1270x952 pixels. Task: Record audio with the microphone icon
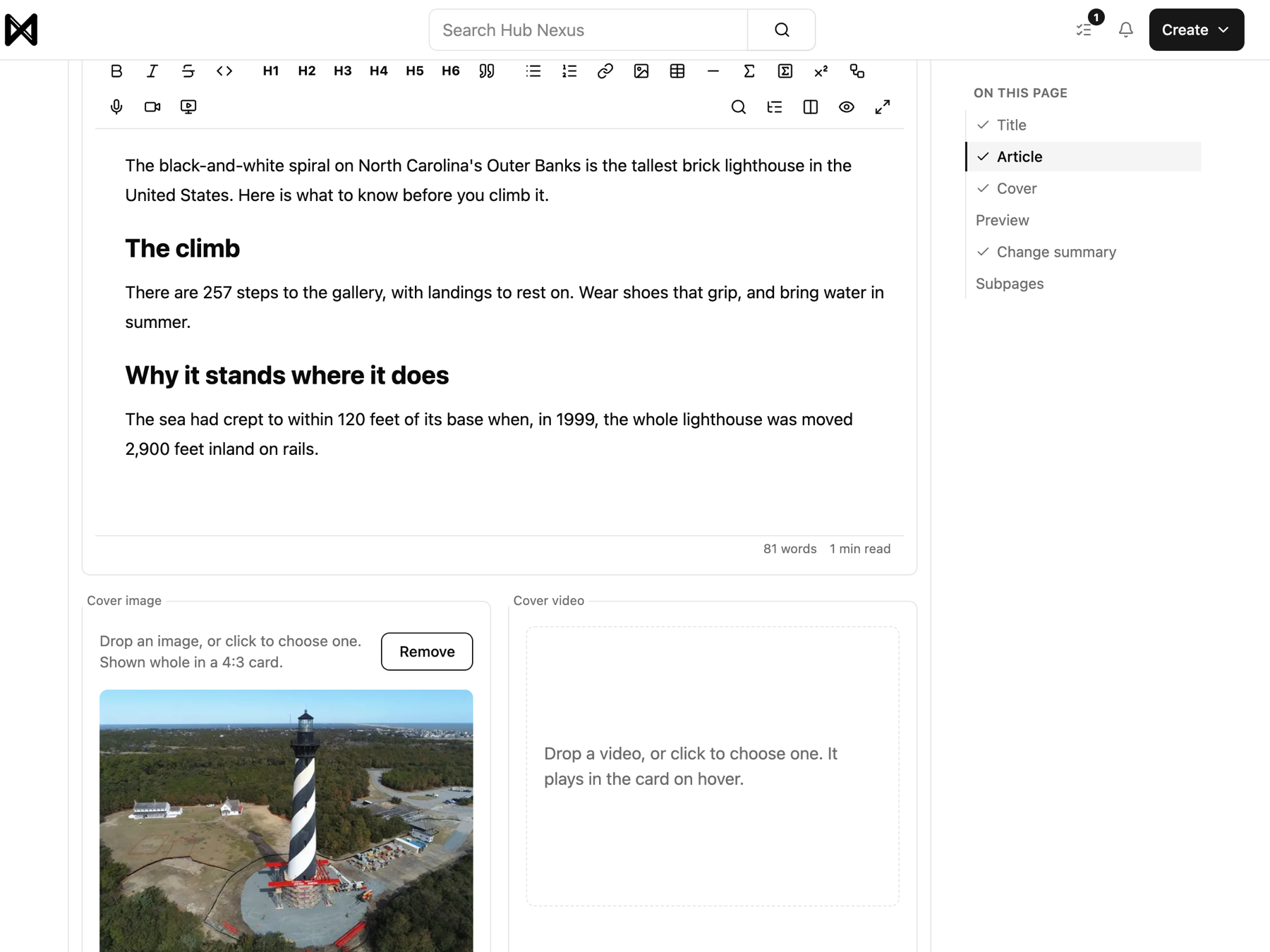[116, 107]
